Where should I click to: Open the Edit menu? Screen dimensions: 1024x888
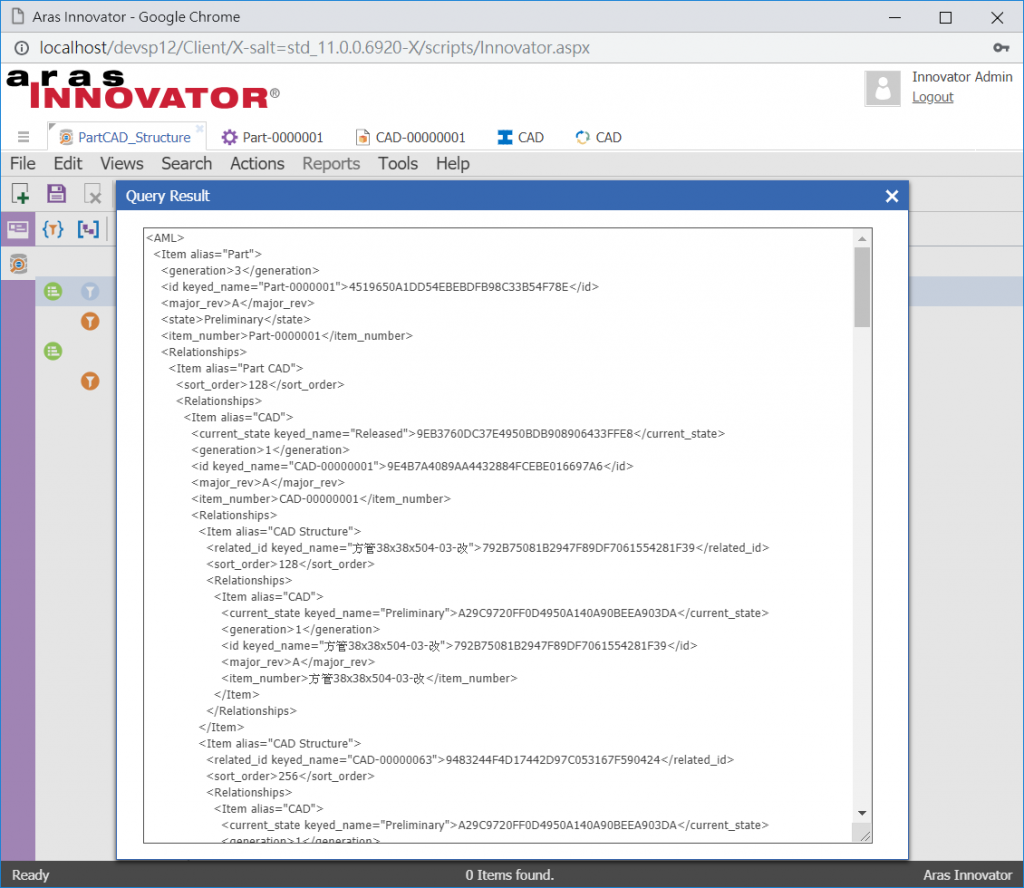(x=68, y=163)
